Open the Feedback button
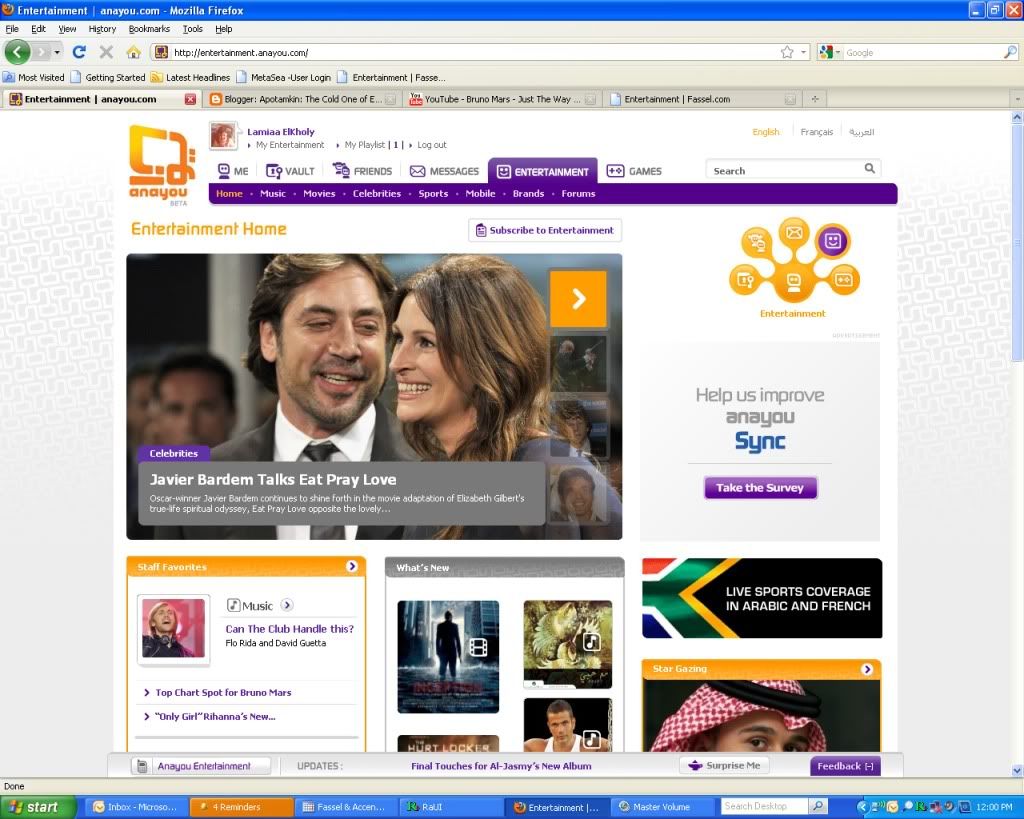Screen dimensions: 1024x819 (845, 766)
